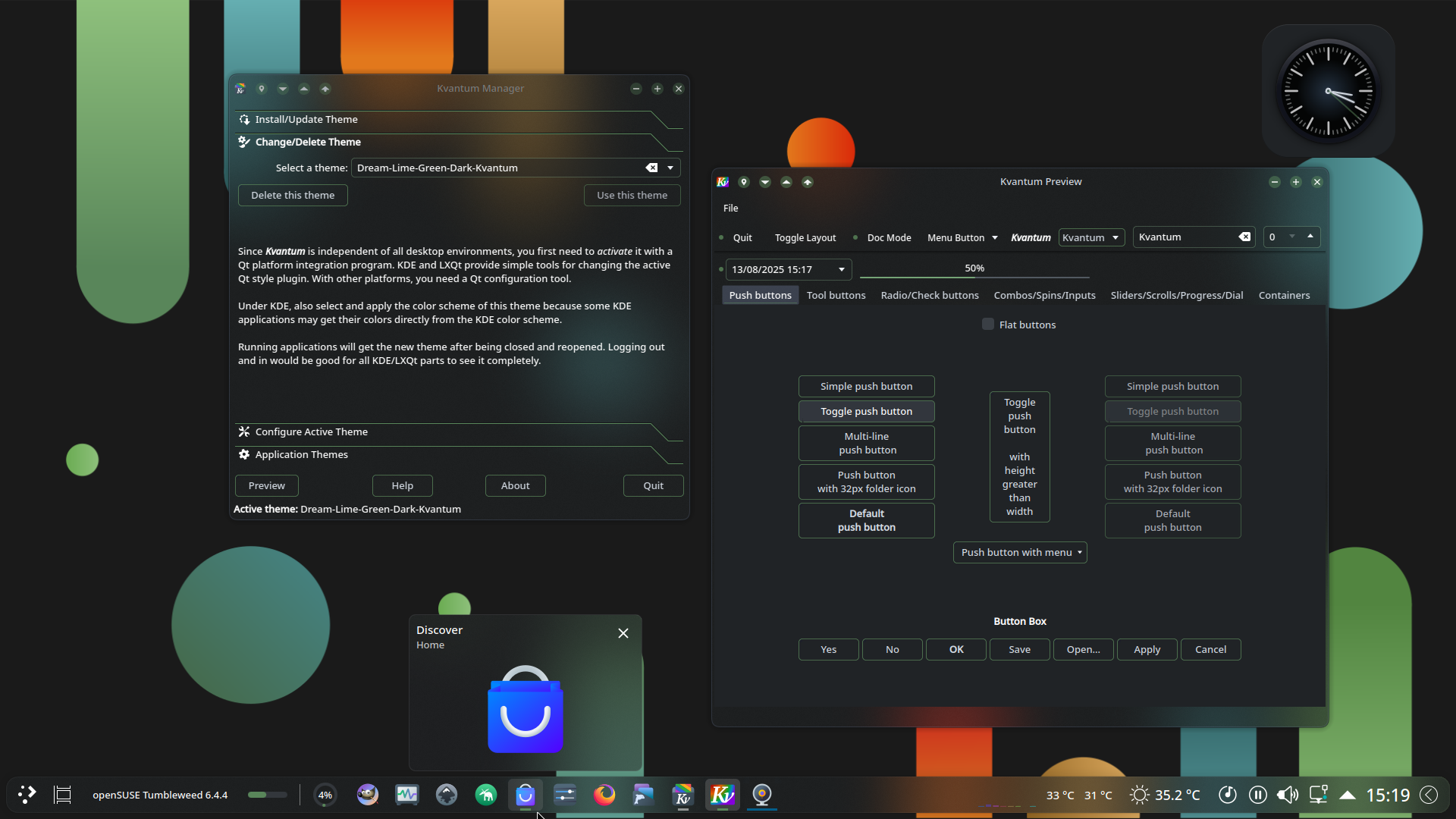Open the KDE application launcher
Image resolution: width=1456 pixels, height=819 pixels.
[27, 794]
